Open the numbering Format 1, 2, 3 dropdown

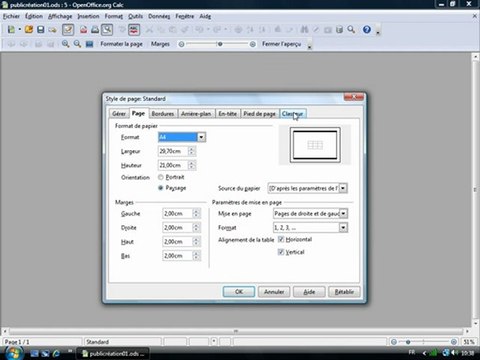coord(343,227)
